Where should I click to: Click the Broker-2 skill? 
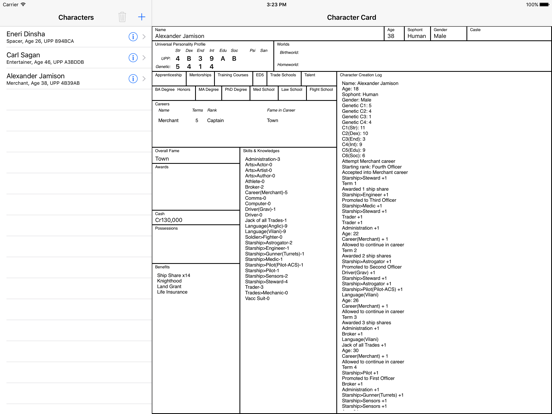(x=254, y=187)
